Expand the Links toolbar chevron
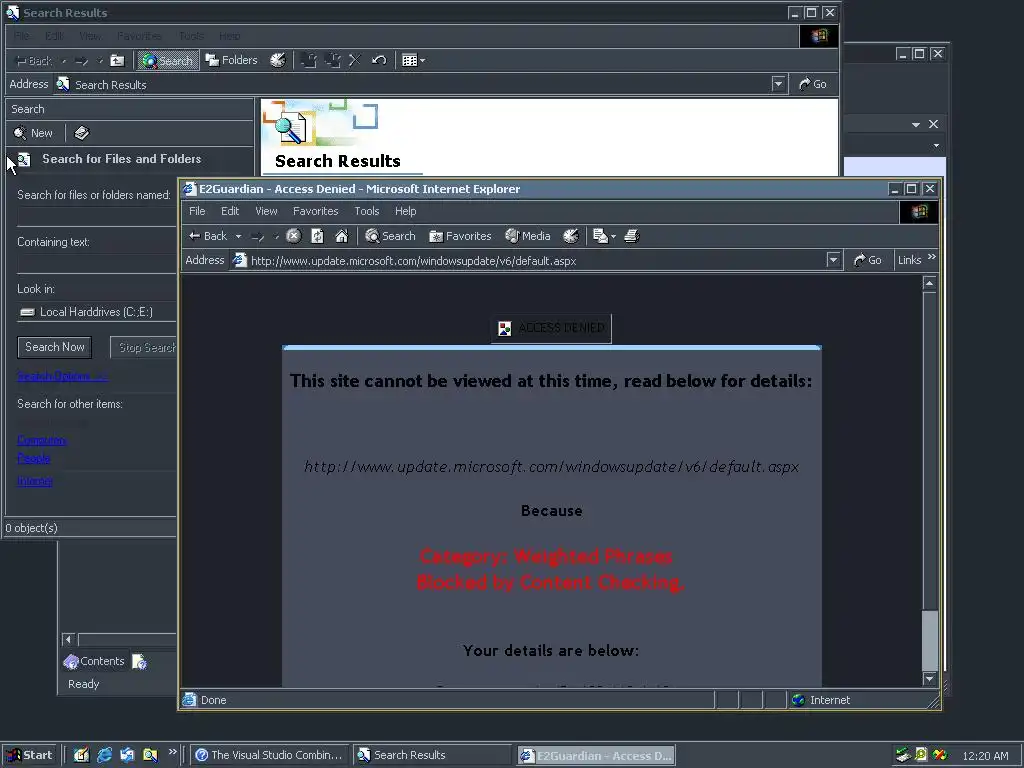Image resolution: width=1024 pixels, height=768 pixels. (932, 257)
